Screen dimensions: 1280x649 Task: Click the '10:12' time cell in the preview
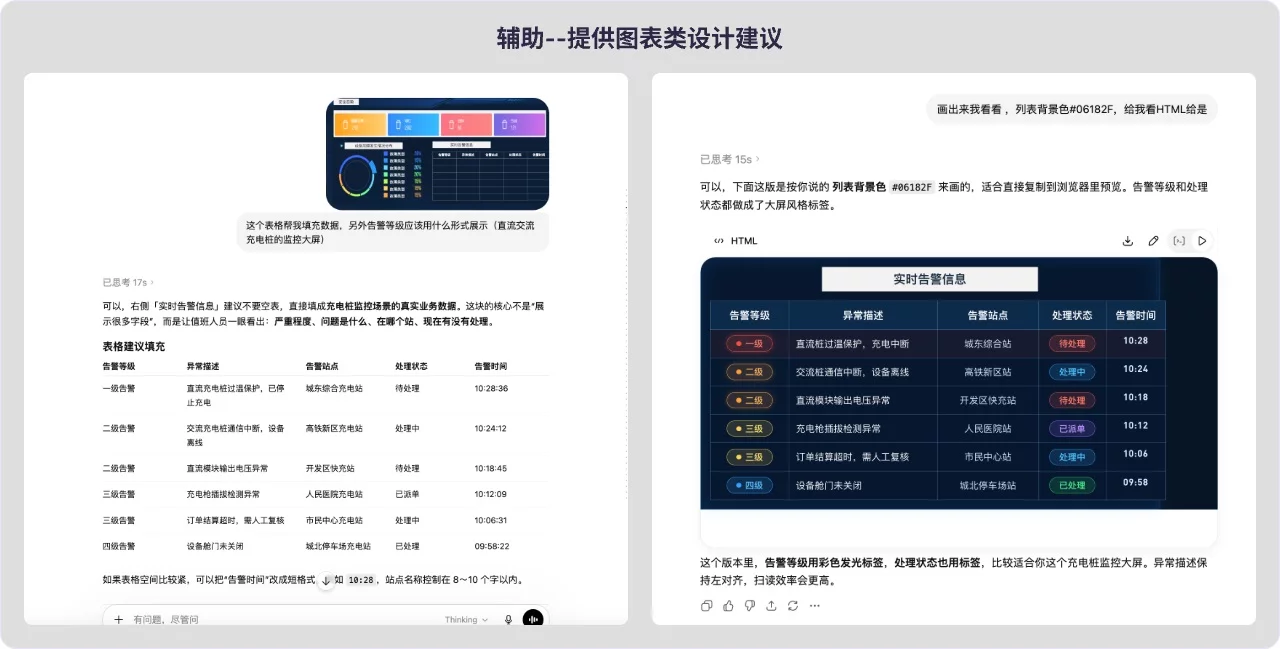pyautogui.click(x=1135, y=426)
